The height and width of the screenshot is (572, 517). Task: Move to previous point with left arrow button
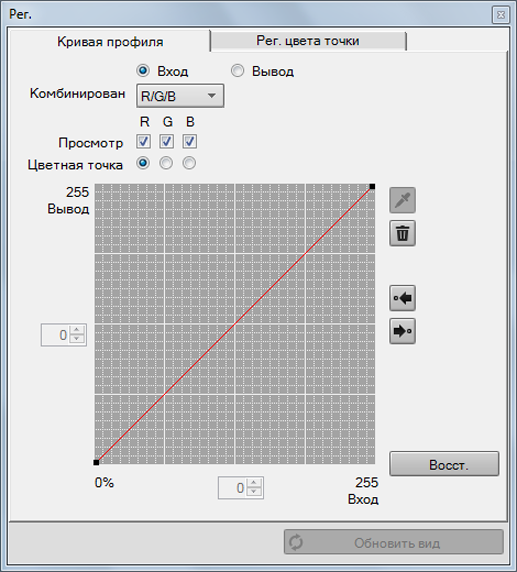[402, 298]
